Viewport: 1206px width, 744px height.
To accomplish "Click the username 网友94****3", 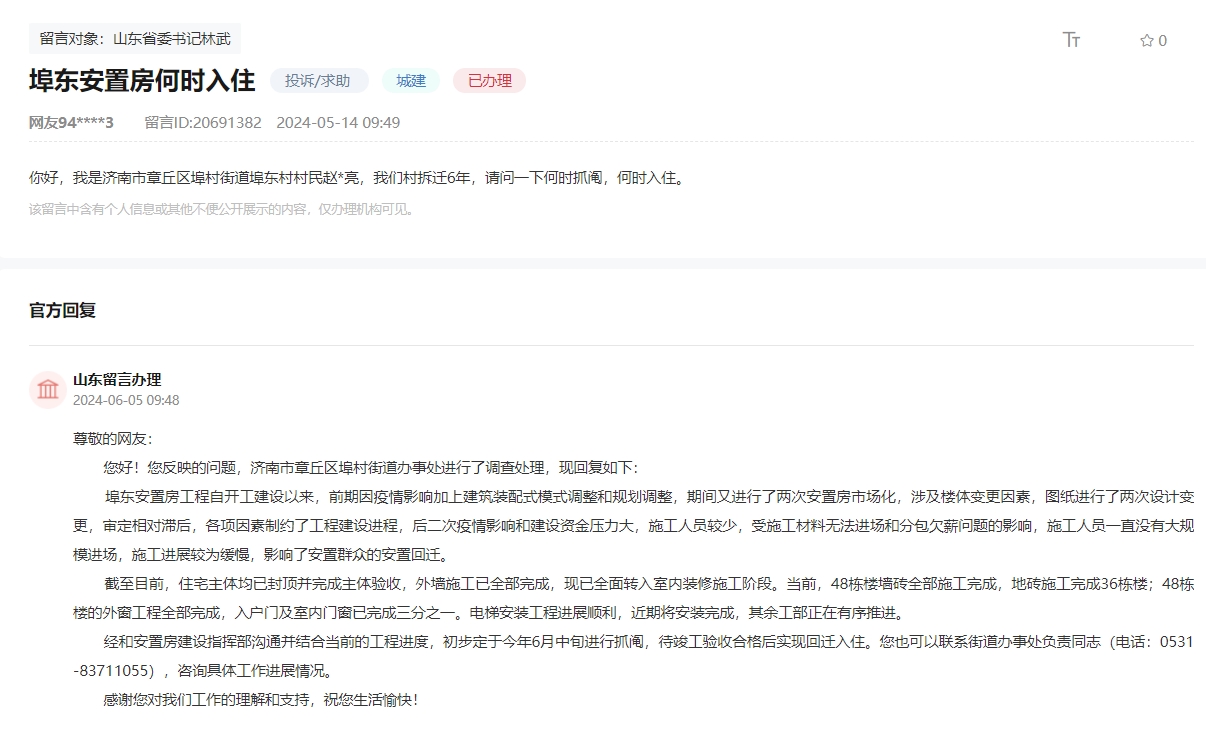I will click(71, 123).
